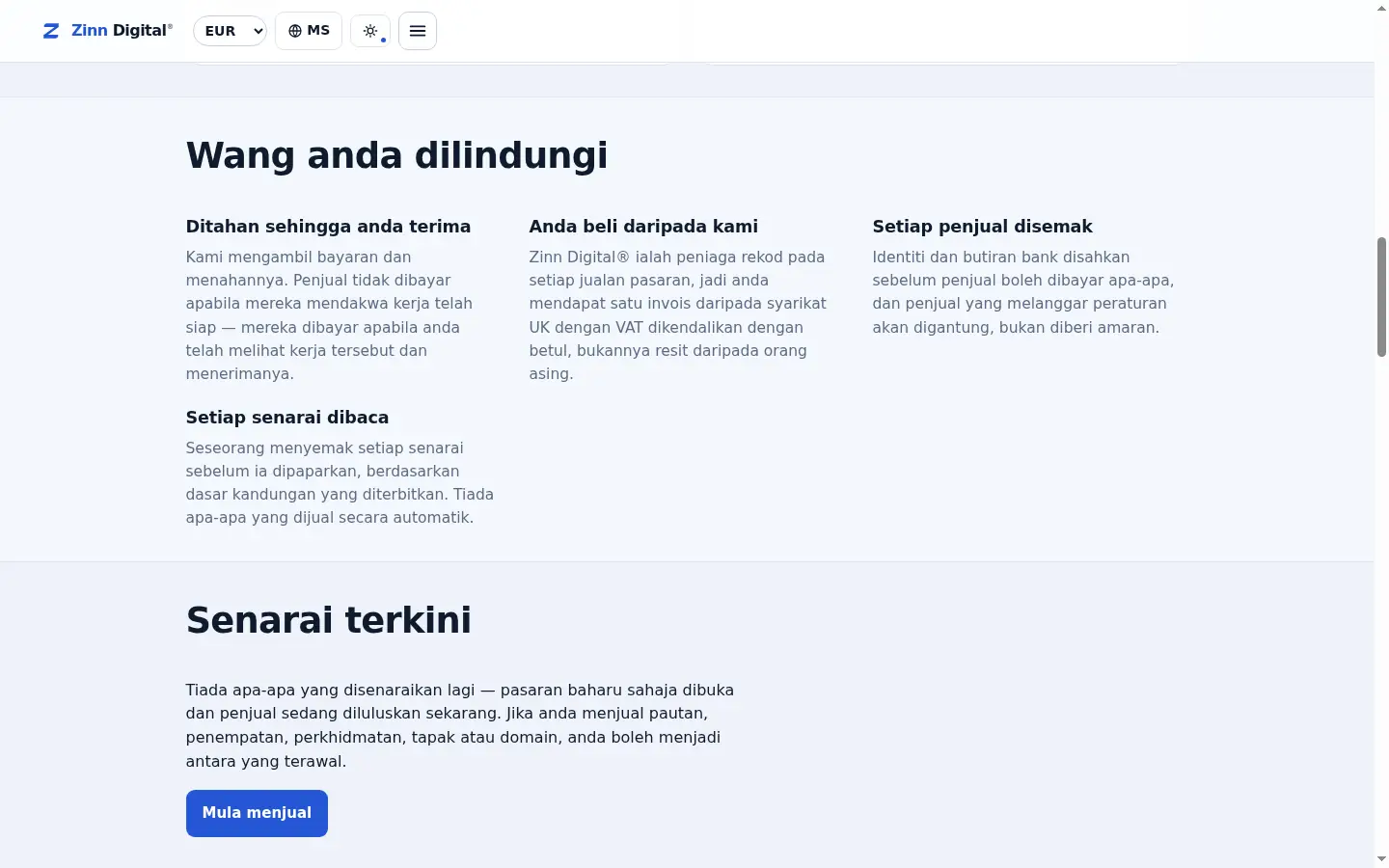Open the MS language selector

tap(309, 31)
